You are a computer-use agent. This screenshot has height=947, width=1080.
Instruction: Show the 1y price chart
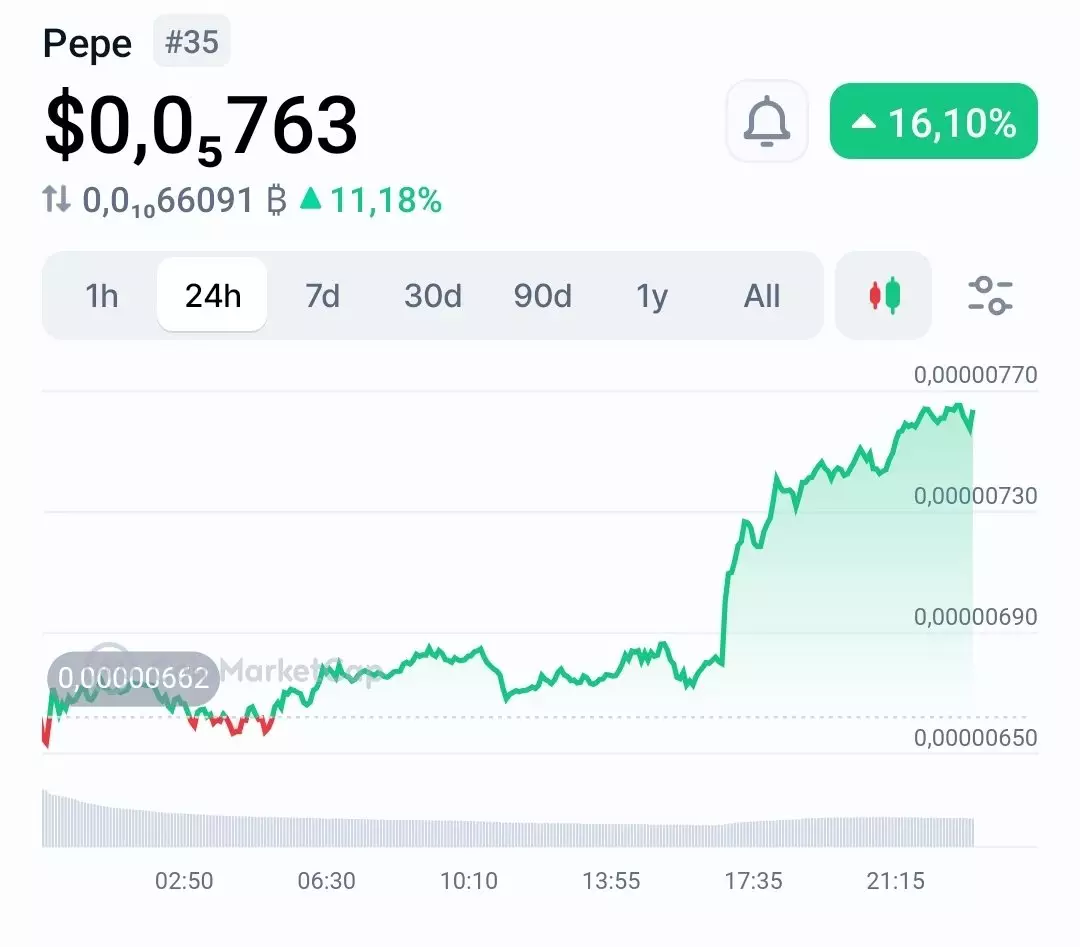[652, 296]
